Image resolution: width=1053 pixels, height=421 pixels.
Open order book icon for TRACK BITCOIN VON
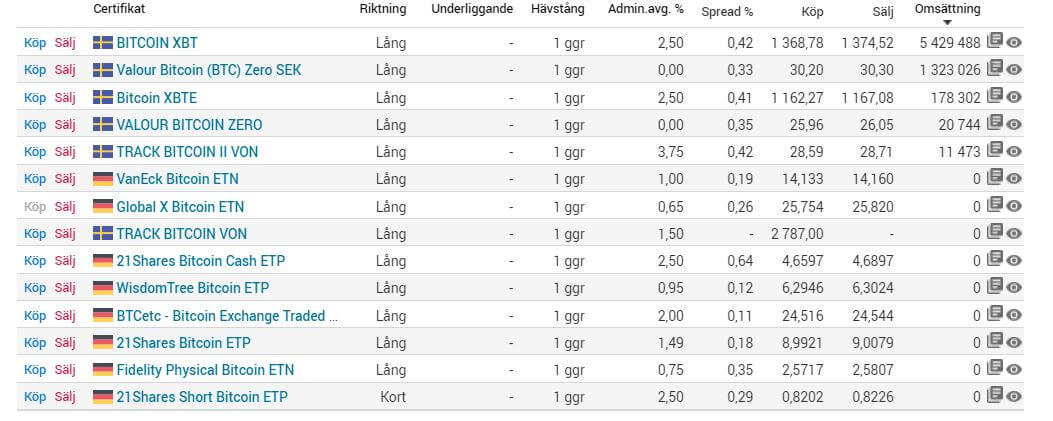995,232
